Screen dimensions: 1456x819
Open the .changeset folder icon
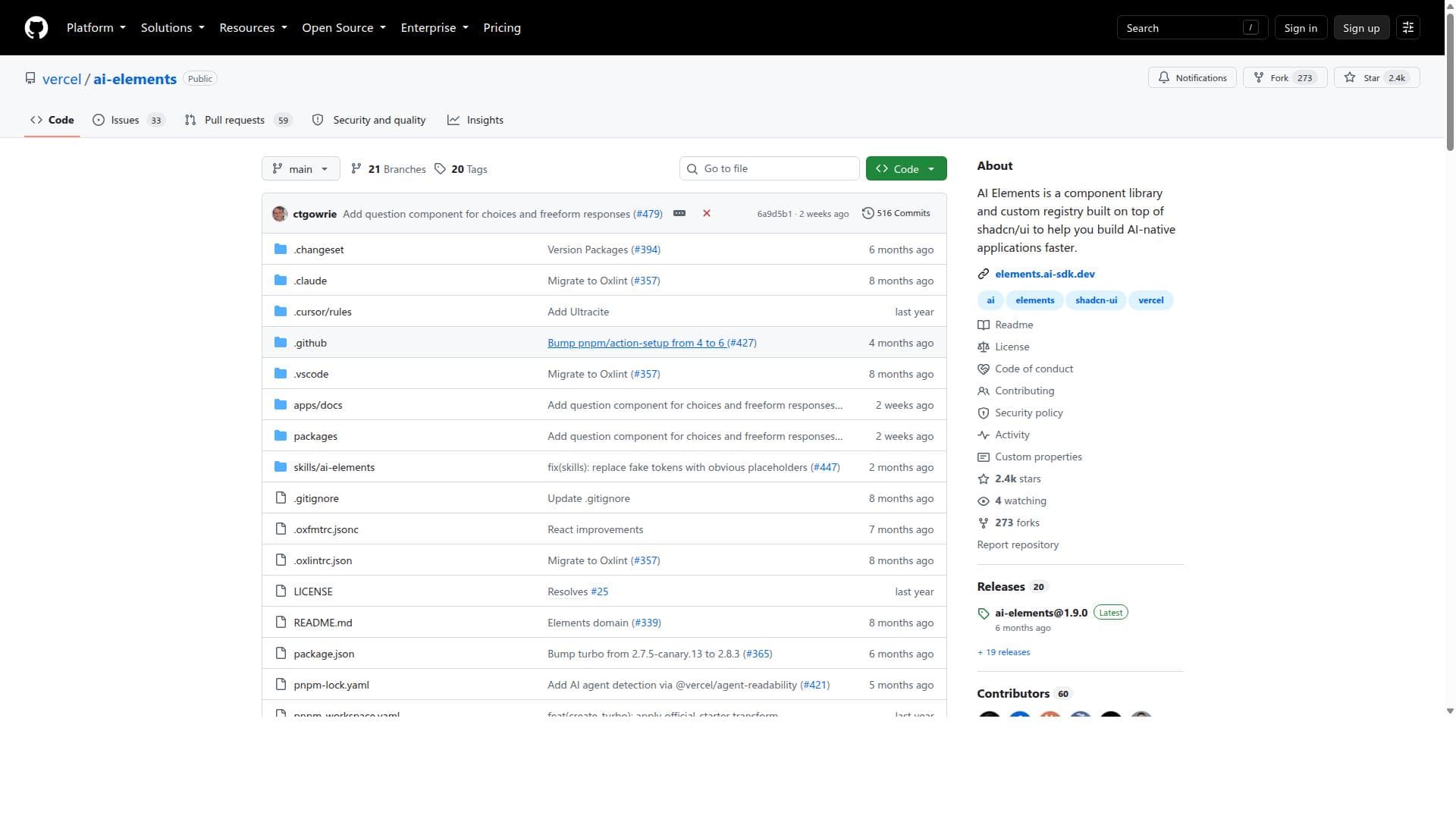point(281,249)
